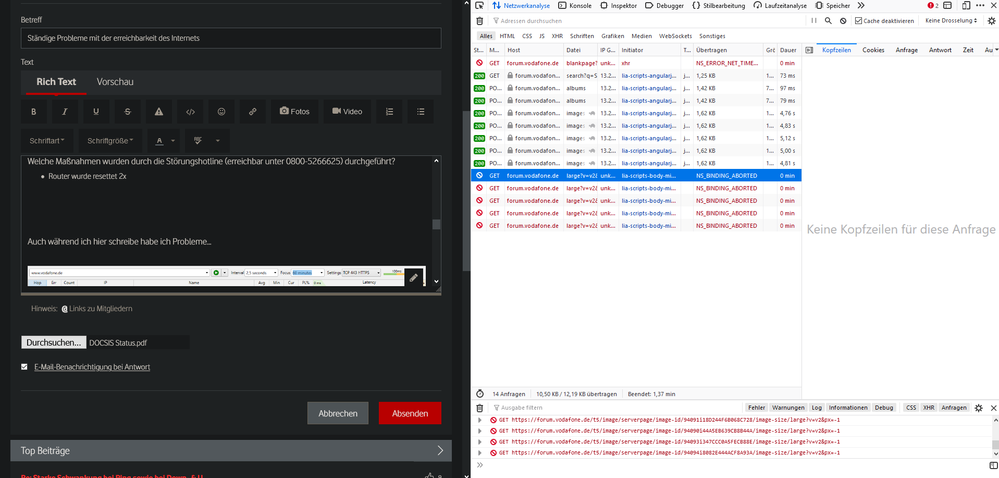999x478 pixels.
Task: Insert a video with the Video button
Action: click(x=347, y=112)
